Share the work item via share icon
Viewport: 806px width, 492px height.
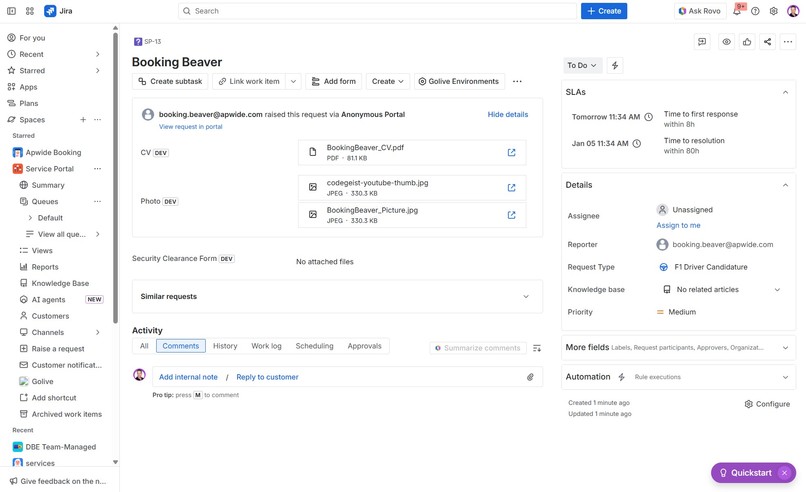click(x=767, y=42)
